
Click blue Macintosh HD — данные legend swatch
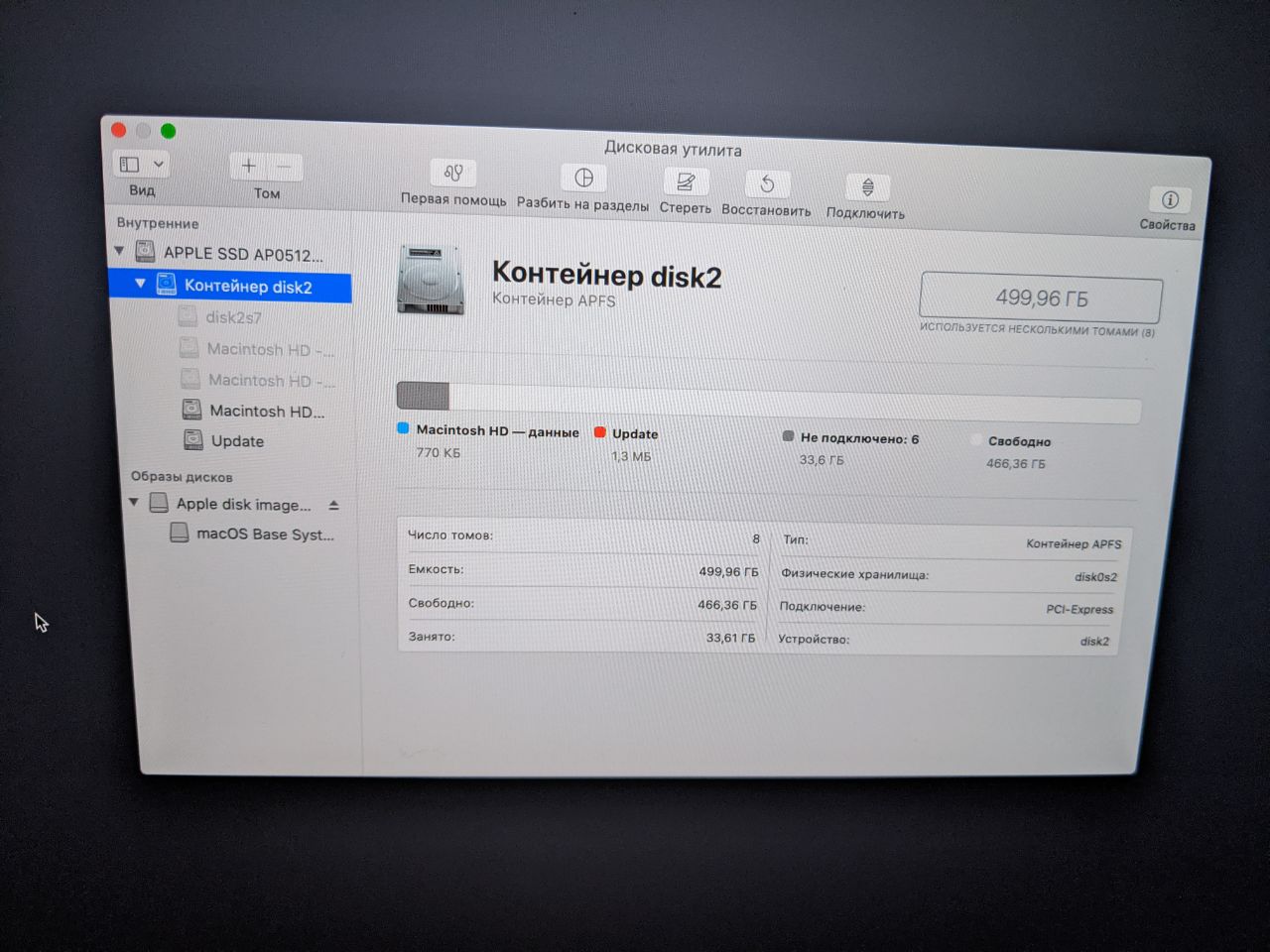(403, 428)
